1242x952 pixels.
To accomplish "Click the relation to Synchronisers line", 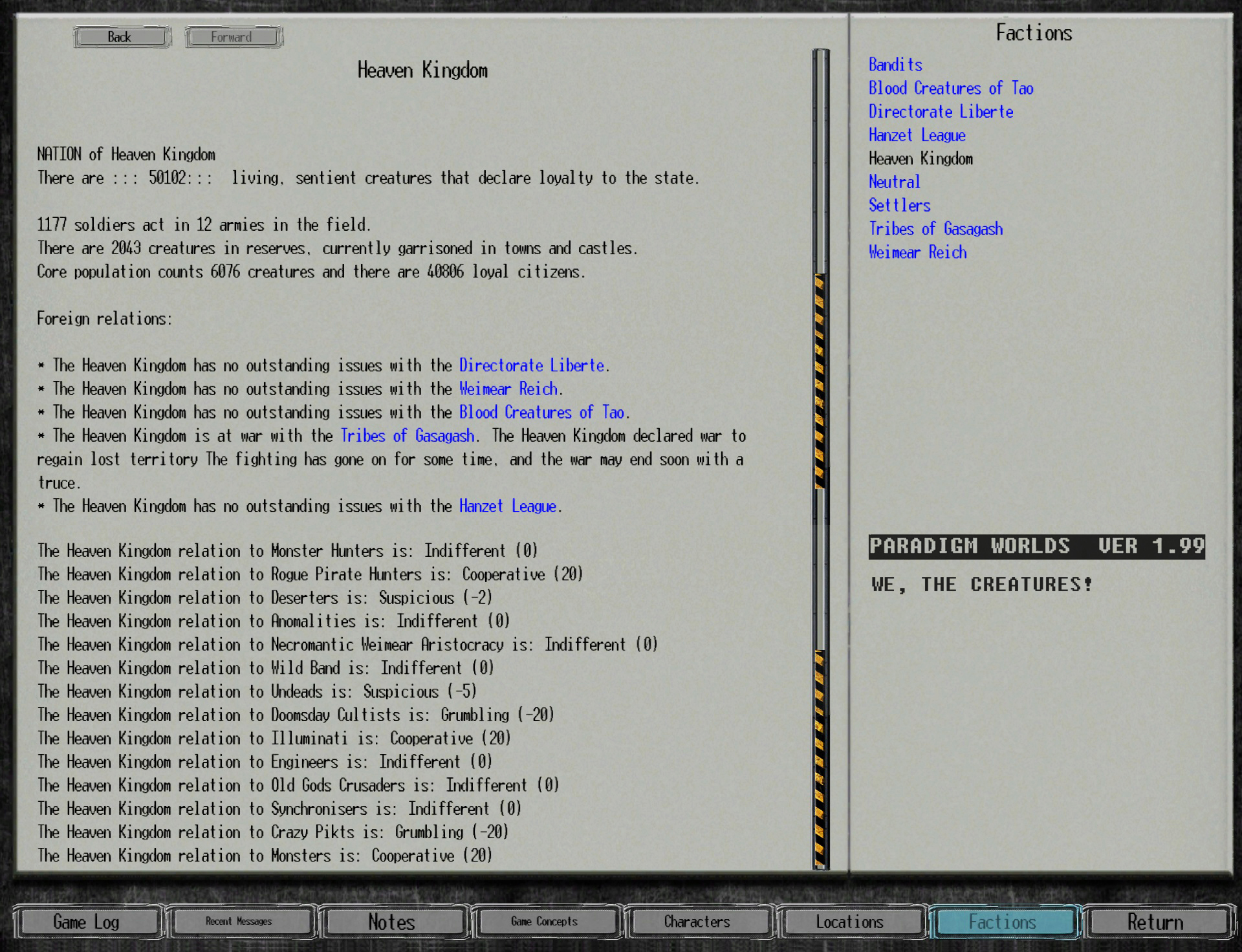I will 279,808.
